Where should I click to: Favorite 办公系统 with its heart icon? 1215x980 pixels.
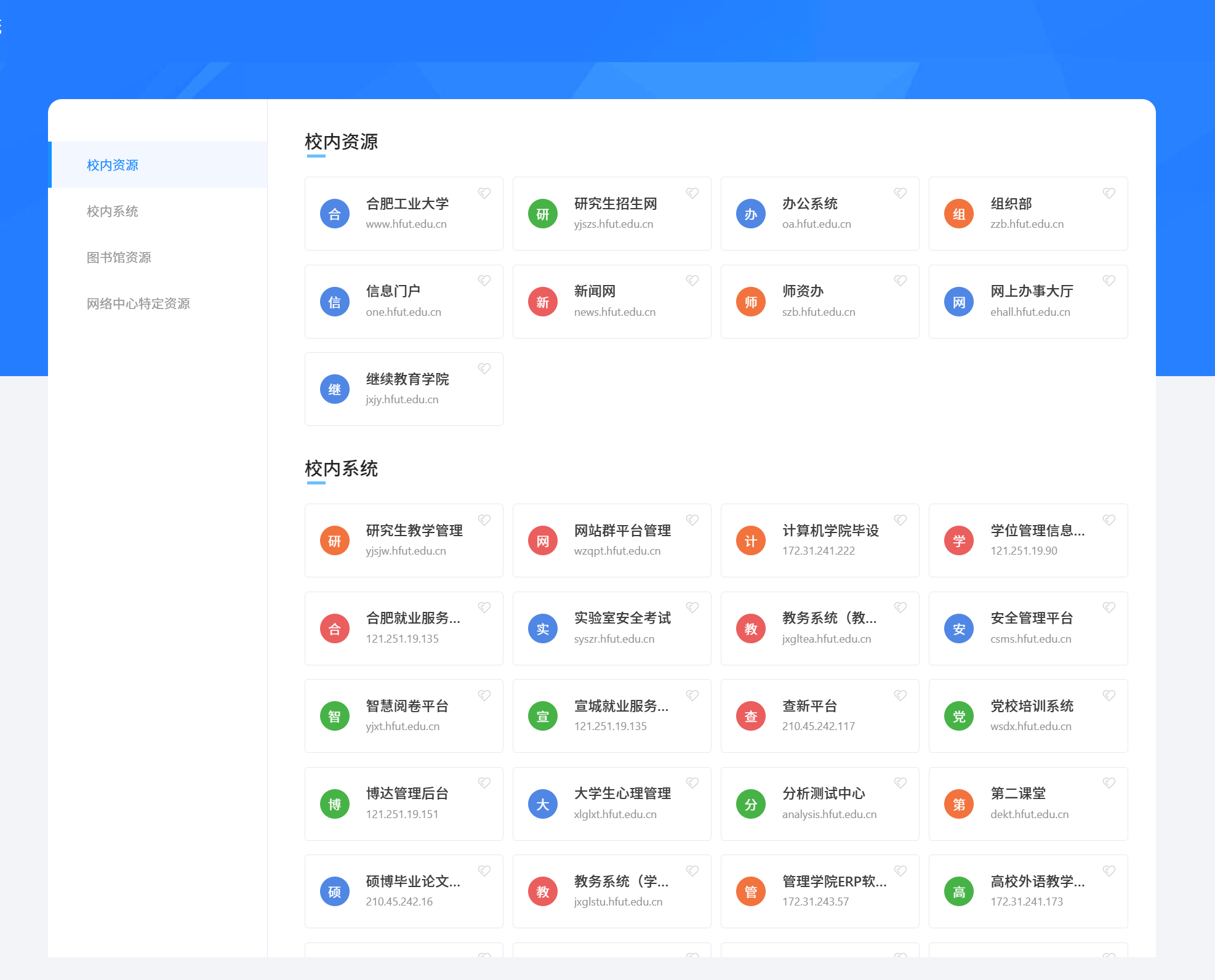pos(900,193)
